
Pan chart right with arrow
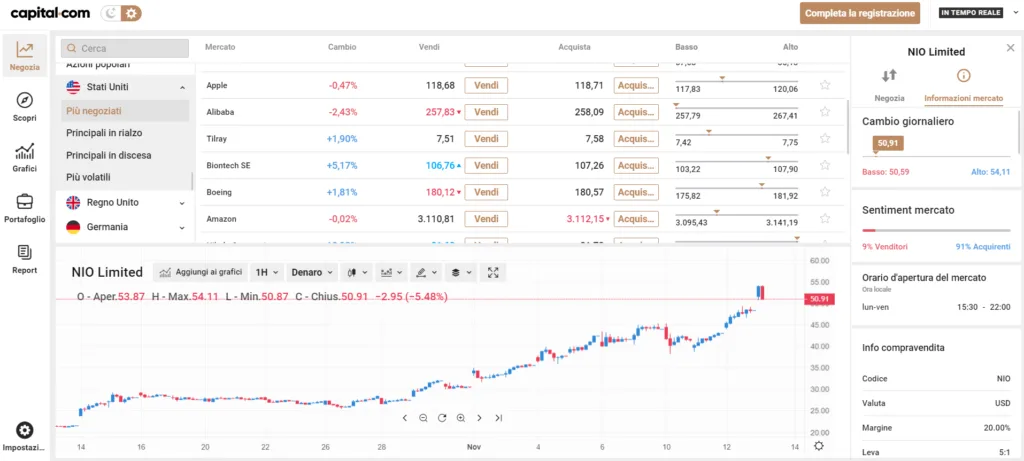click(479, 418)
